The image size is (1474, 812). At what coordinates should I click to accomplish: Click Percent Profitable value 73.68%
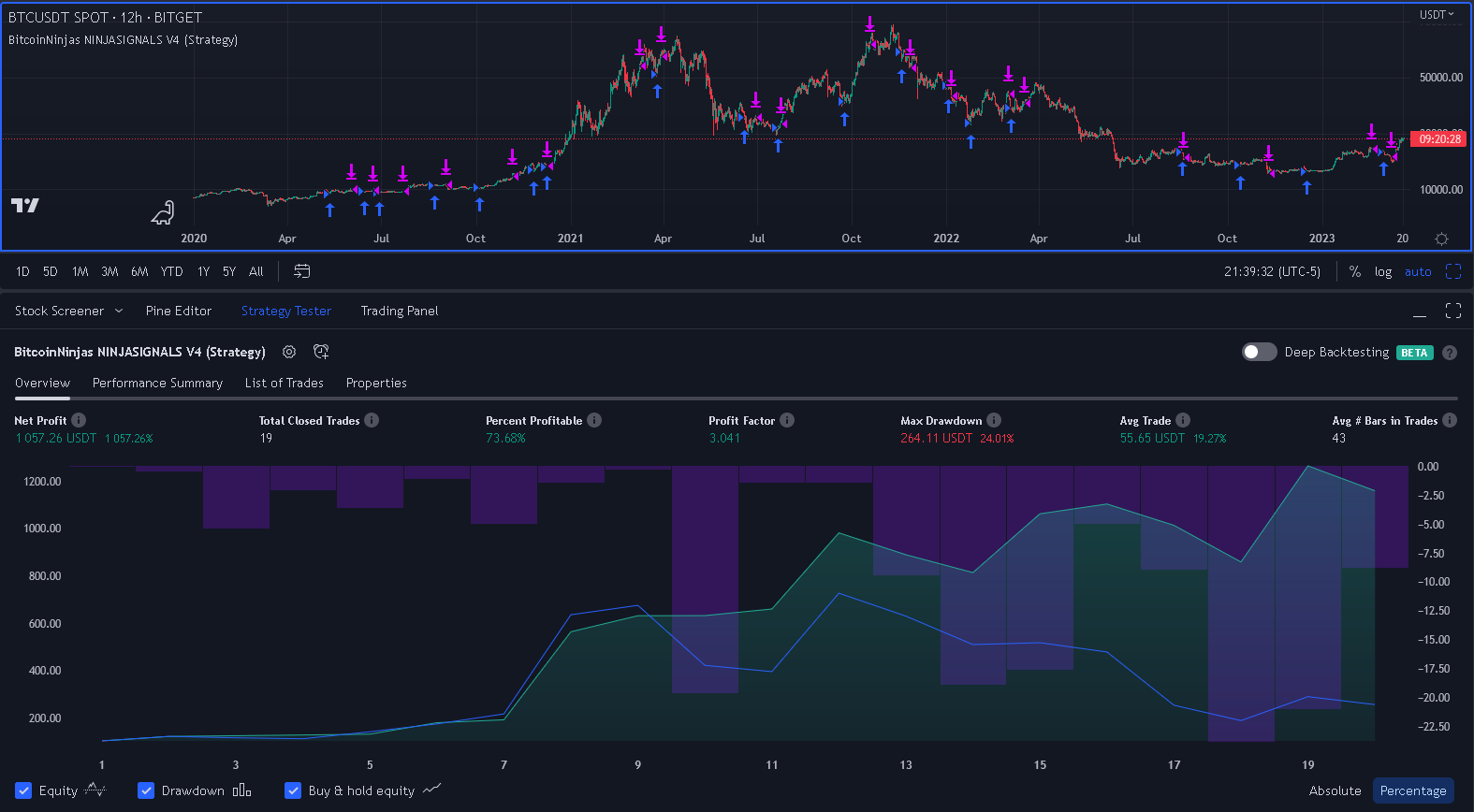505,438
